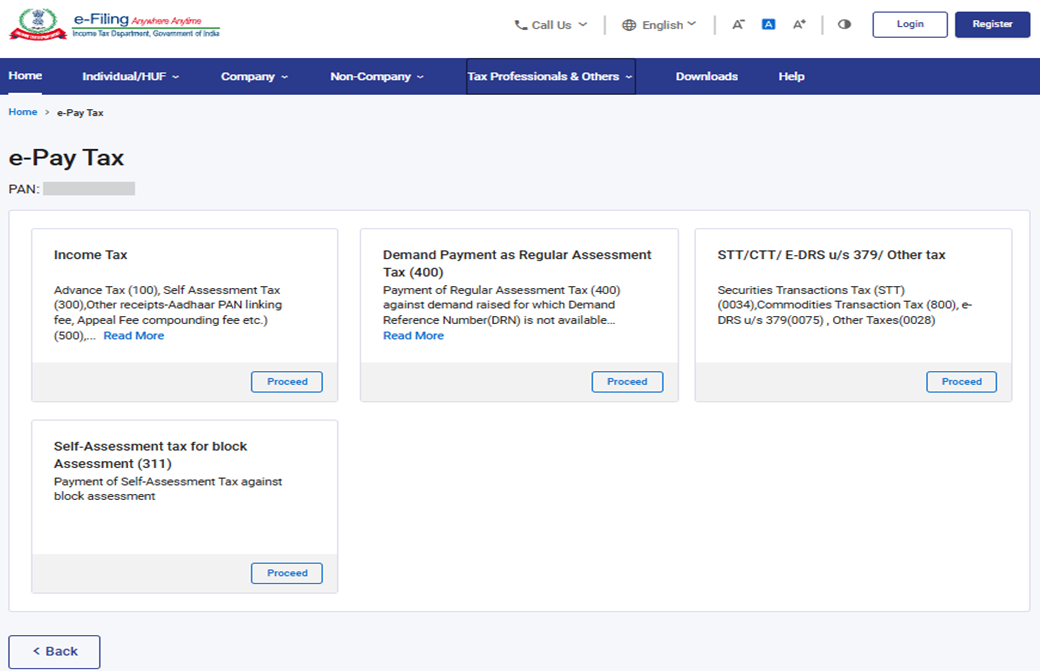The height and width of the screenshot is (671, 1040).
Task: Open Tax Professionals & Others menu
Action: point(550,77)
